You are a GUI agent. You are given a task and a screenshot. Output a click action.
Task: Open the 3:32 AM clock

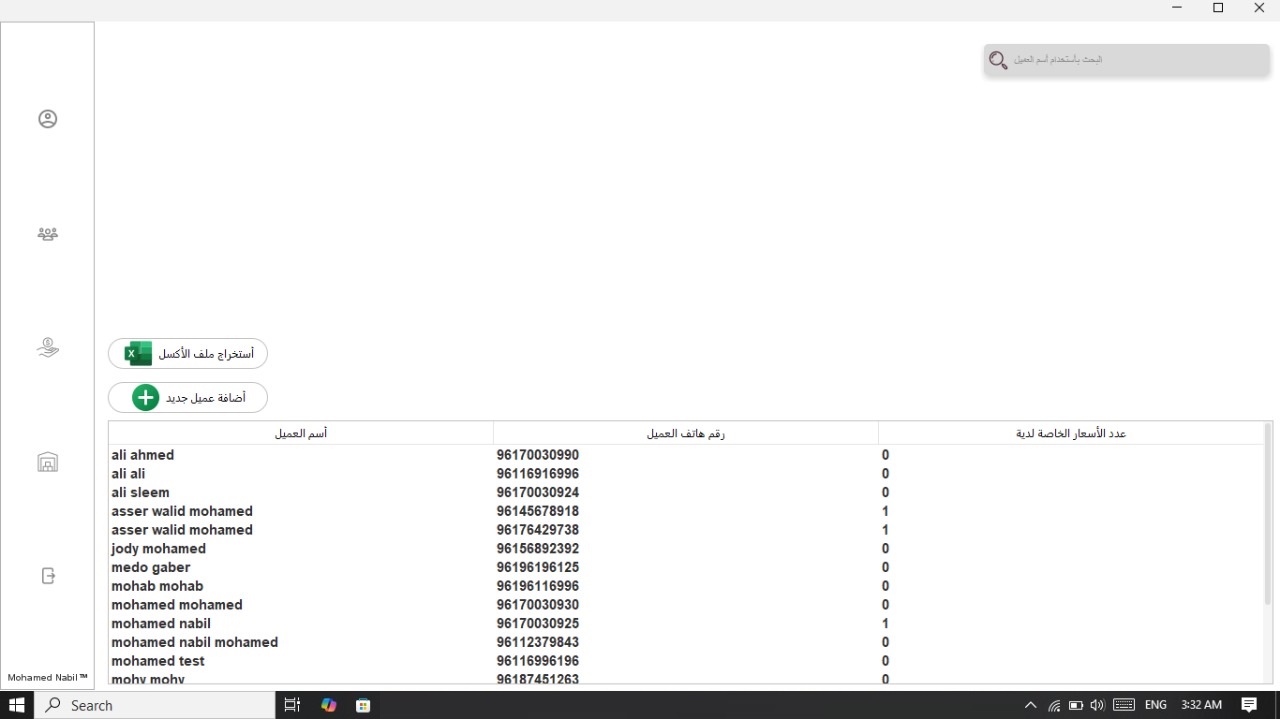pyautogui.click(x=1201, y=705)
